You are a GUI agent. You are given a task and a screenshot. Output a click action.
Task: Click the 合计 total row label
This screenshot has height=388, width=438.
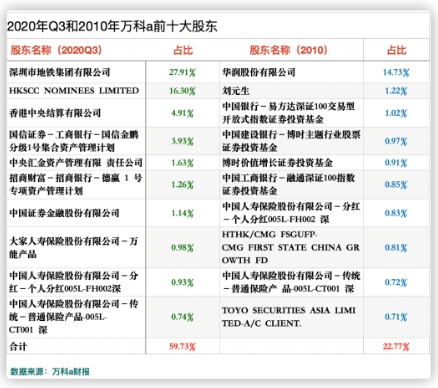tap(18, 346)
